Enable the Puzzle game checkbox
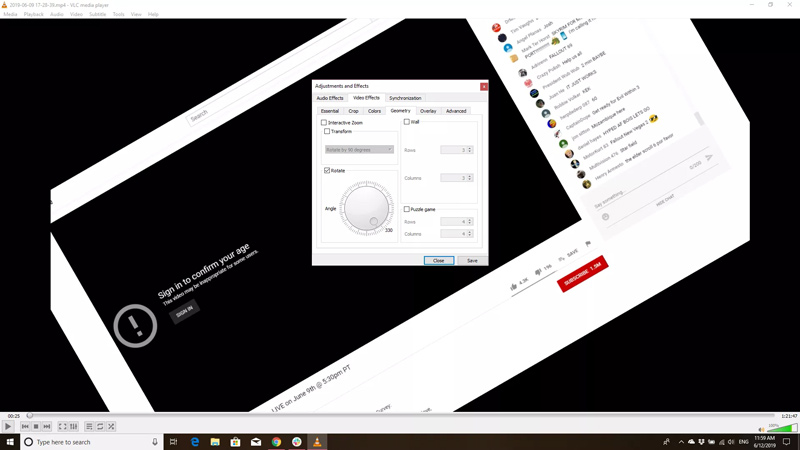 pos(407,210)
